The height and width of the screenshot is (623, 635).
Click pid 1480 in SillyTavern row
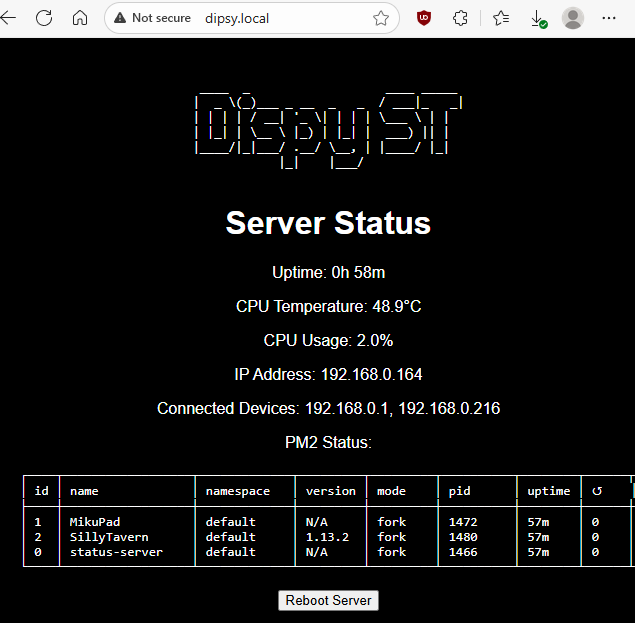(x=463, y=537)
